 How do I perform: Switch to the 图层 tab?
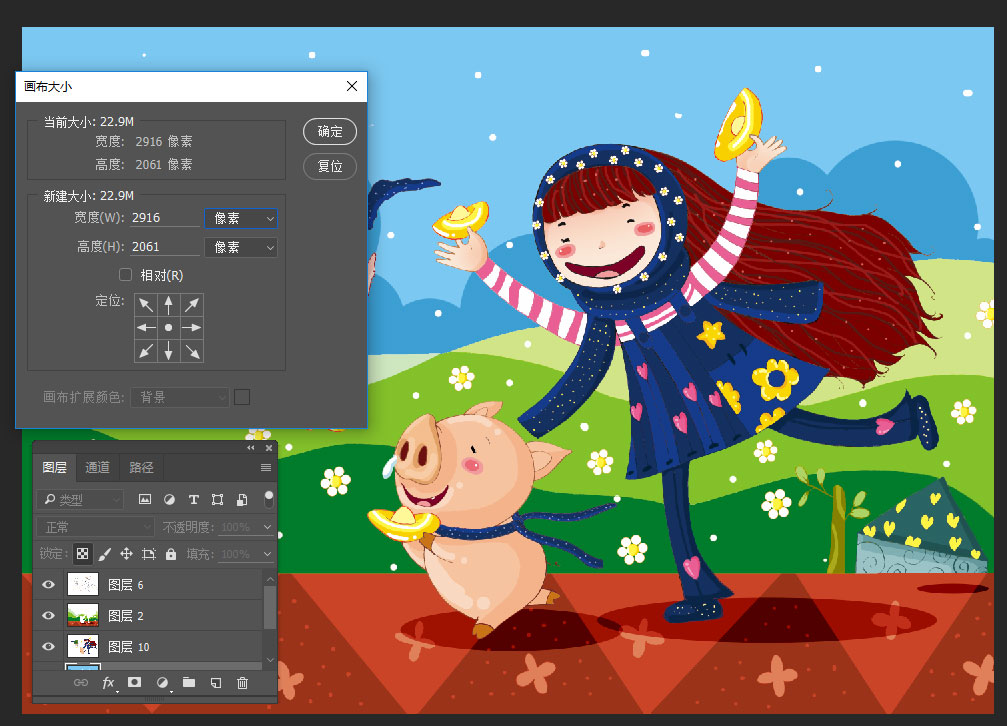point(55,468)
